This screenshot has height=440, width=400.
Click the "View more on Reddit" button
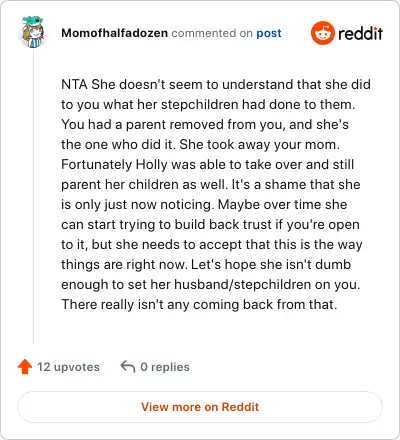(x=200, y=407)
